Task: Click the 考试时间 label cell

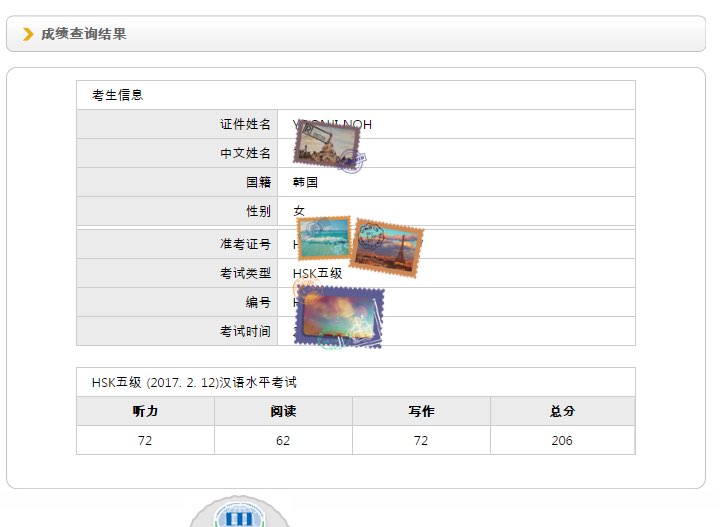Action: pyautogui.click(x=177, y=331)
